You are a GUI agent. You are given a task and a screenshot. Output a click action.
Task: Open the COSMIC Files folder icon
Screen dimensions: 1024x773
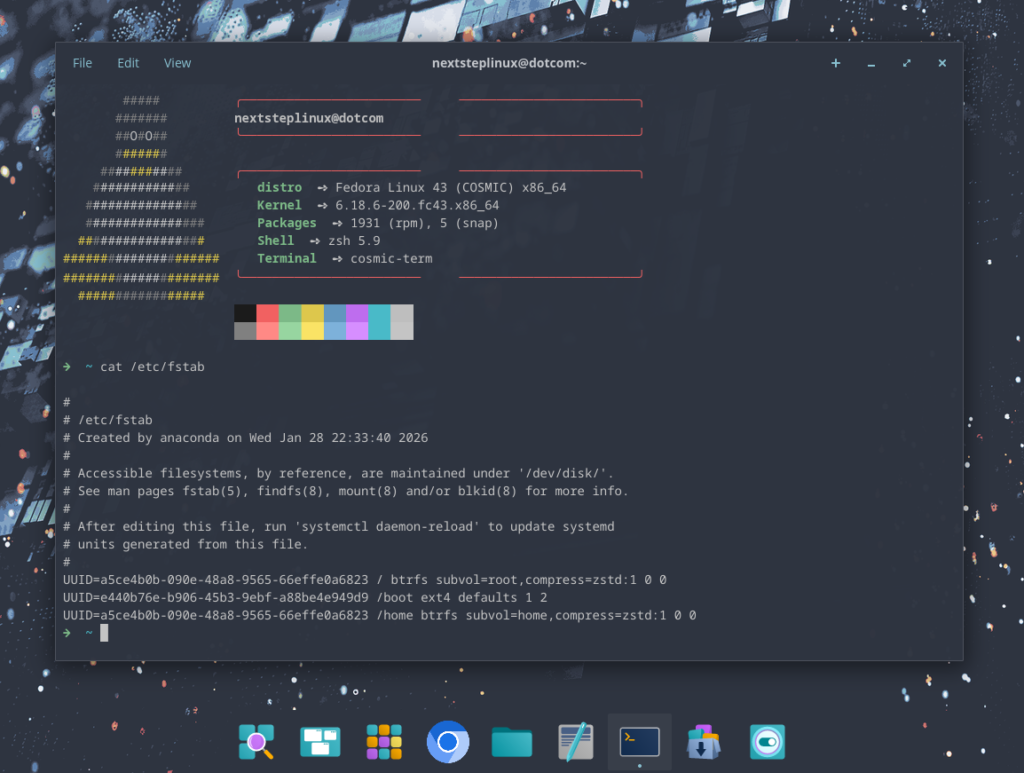[512, 742]
